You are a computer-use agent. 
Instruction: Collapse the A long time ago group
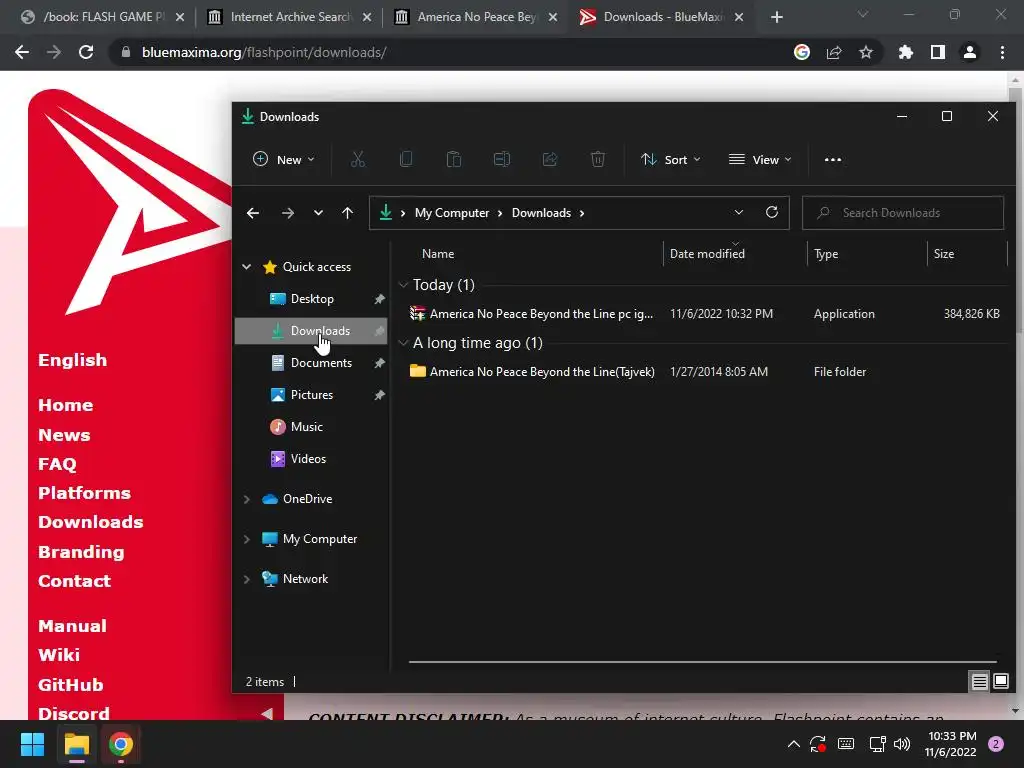(x=403, y=343)
